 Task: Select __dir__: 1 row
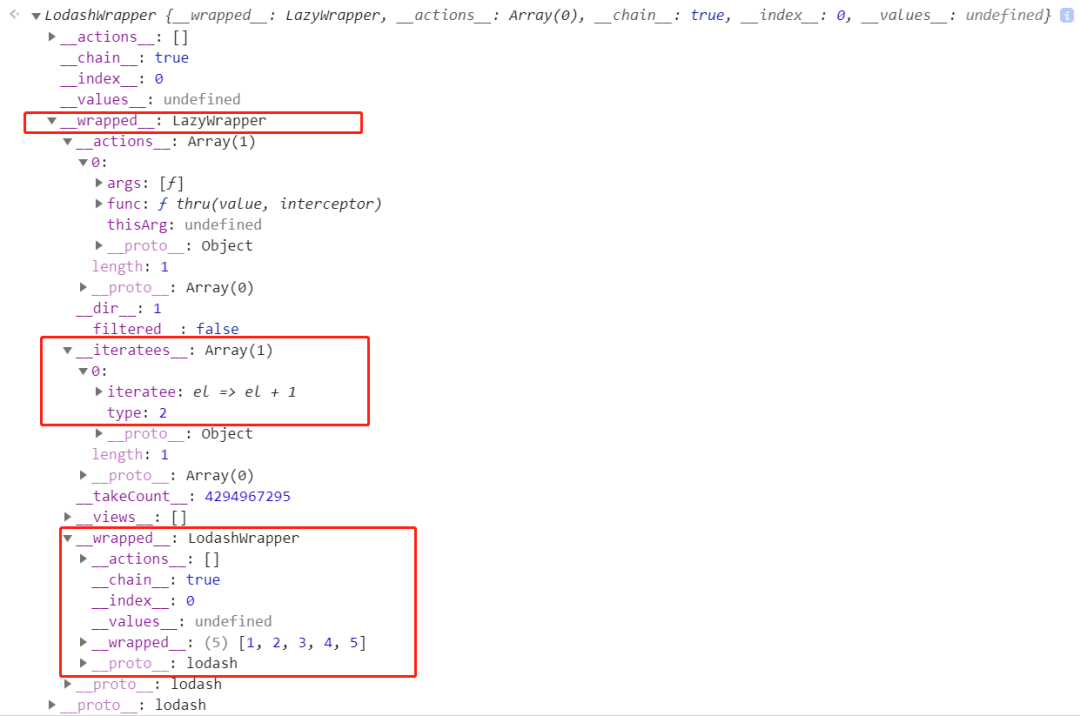pos(118,308)
